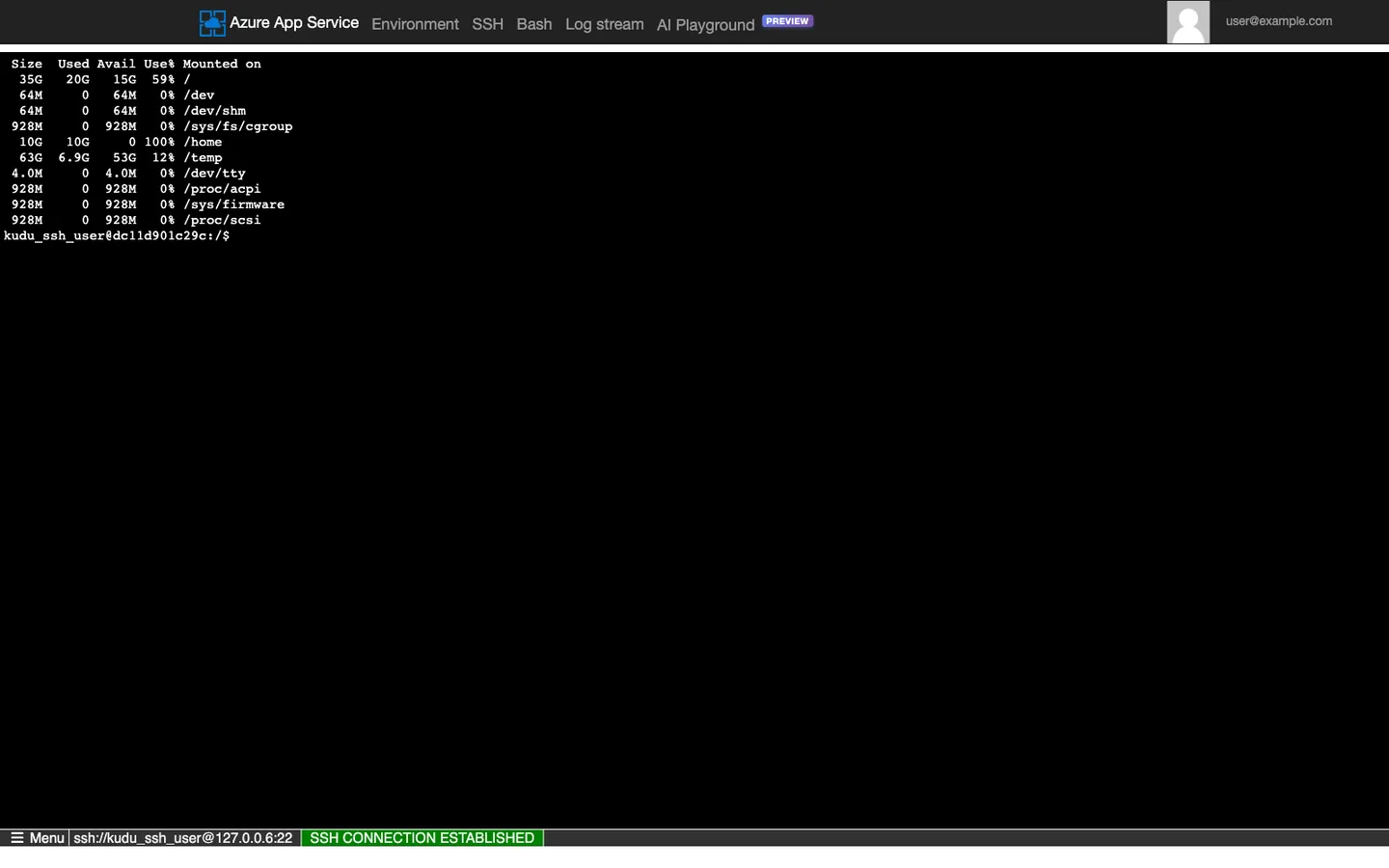
Task: Switch to the SSH tab
Action: (487, 24)
